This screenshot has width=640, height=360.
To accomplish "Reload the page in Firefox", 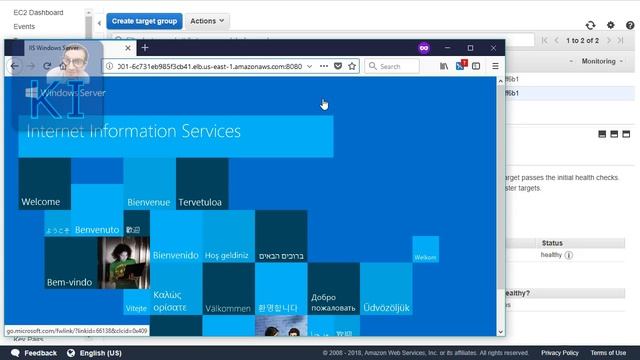I will click(47, 66).
